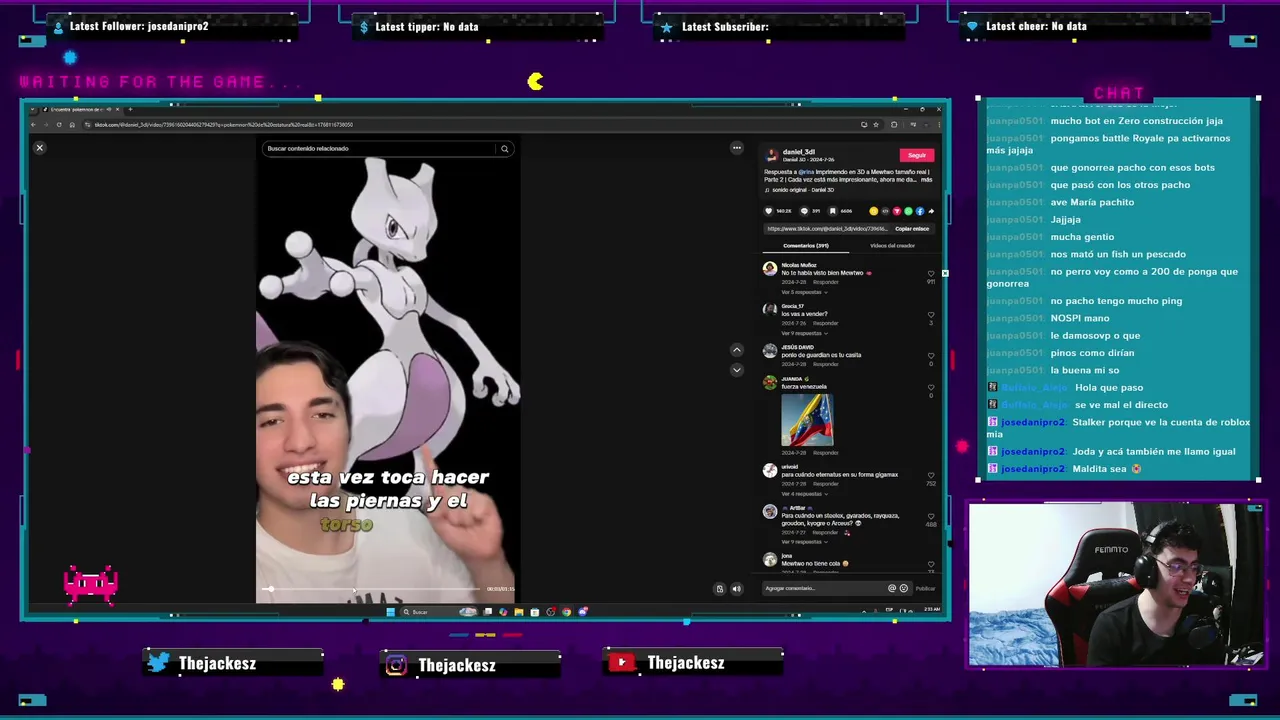Reply to Nicolas Muñoz's comment
The width and height of the screenshot is (1280, 720).
[825, 282]
